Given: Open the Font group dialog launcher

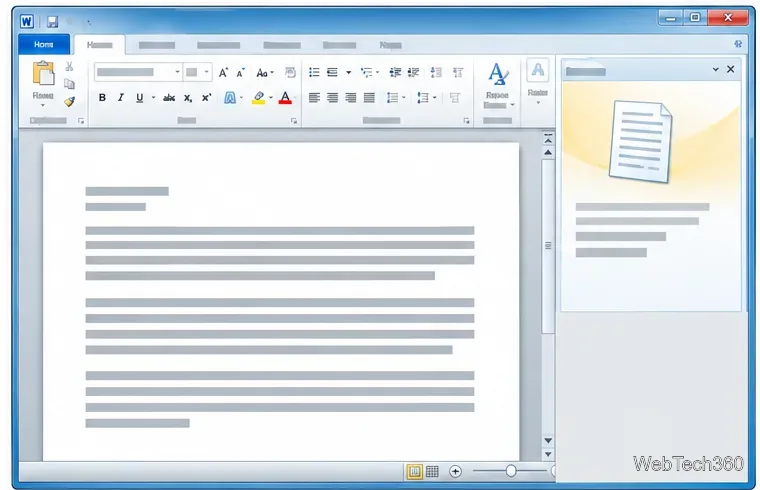Looking at the screenshot, I should [294, 121].
